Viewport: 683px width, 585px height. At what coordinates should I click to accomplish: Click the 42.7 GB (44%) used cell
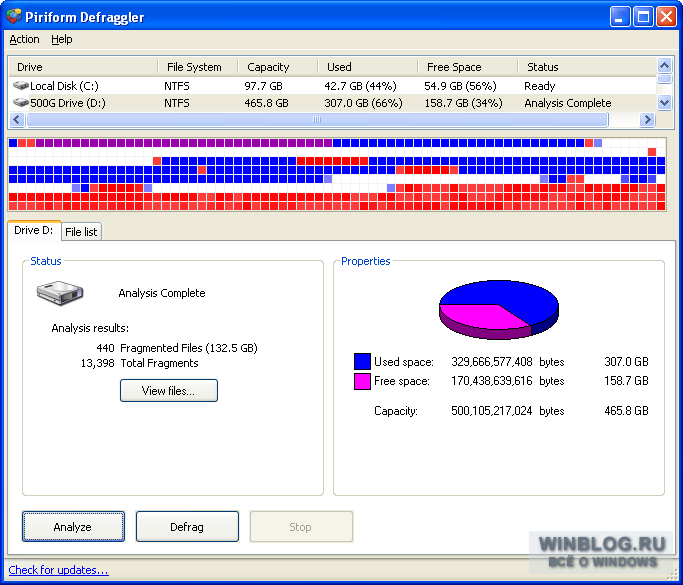pos(360,86)
